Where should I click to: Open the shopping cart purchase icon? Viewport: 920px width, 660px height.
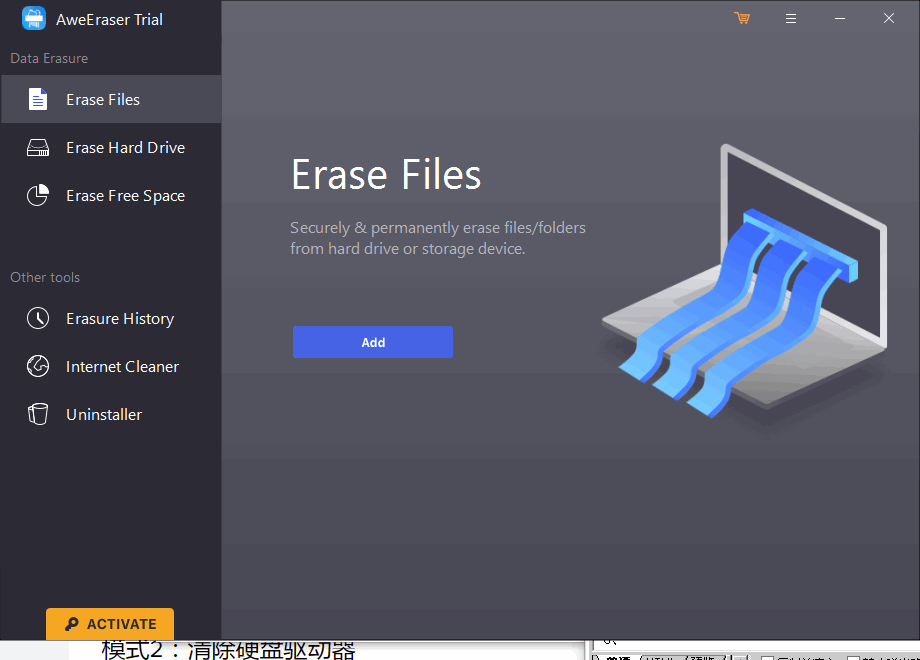coord(742,18)
